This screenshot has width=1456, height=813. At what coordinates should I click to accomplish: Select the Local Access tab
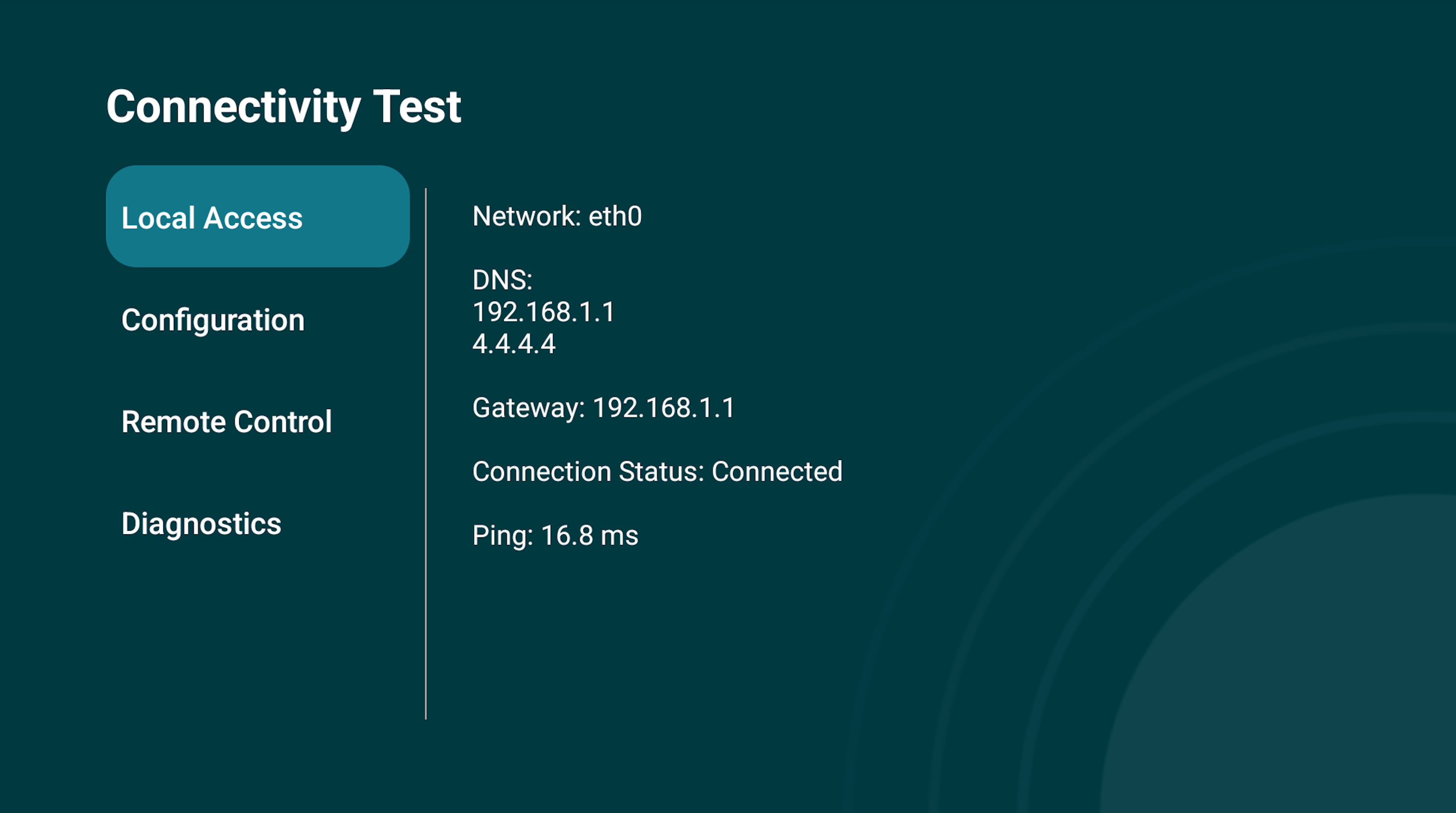pyautogui.click(x=257, y=216)
